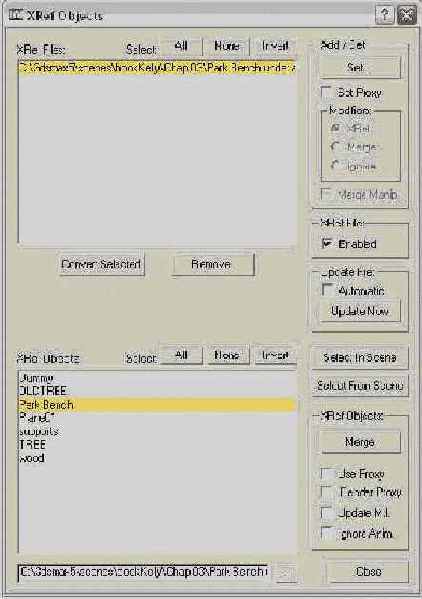Select the Park Bench XRef file path

pyautogui.click(x=157, y=68)
